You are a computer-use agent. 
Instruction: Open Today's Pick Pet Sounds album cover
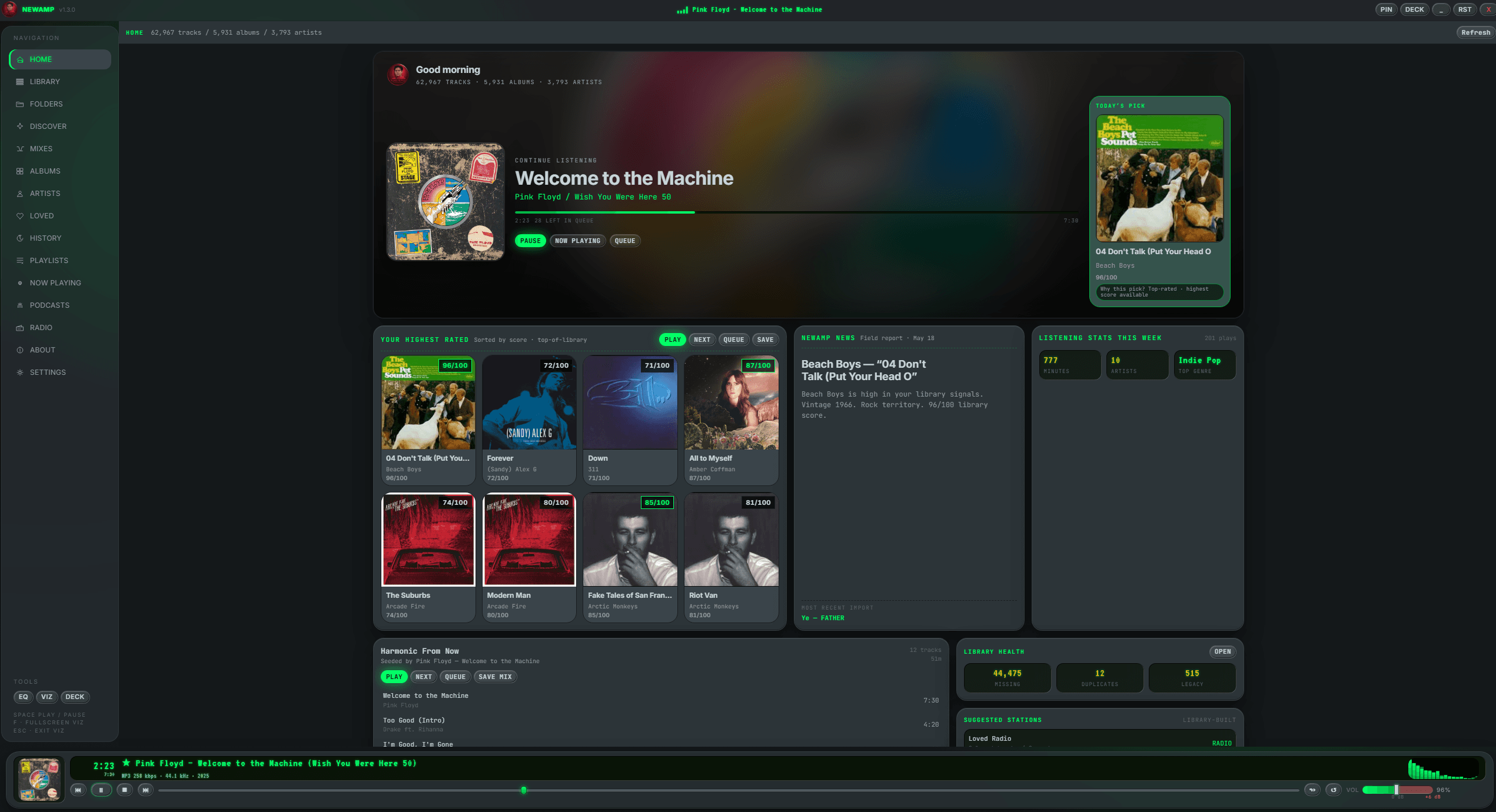[1159, 178]
